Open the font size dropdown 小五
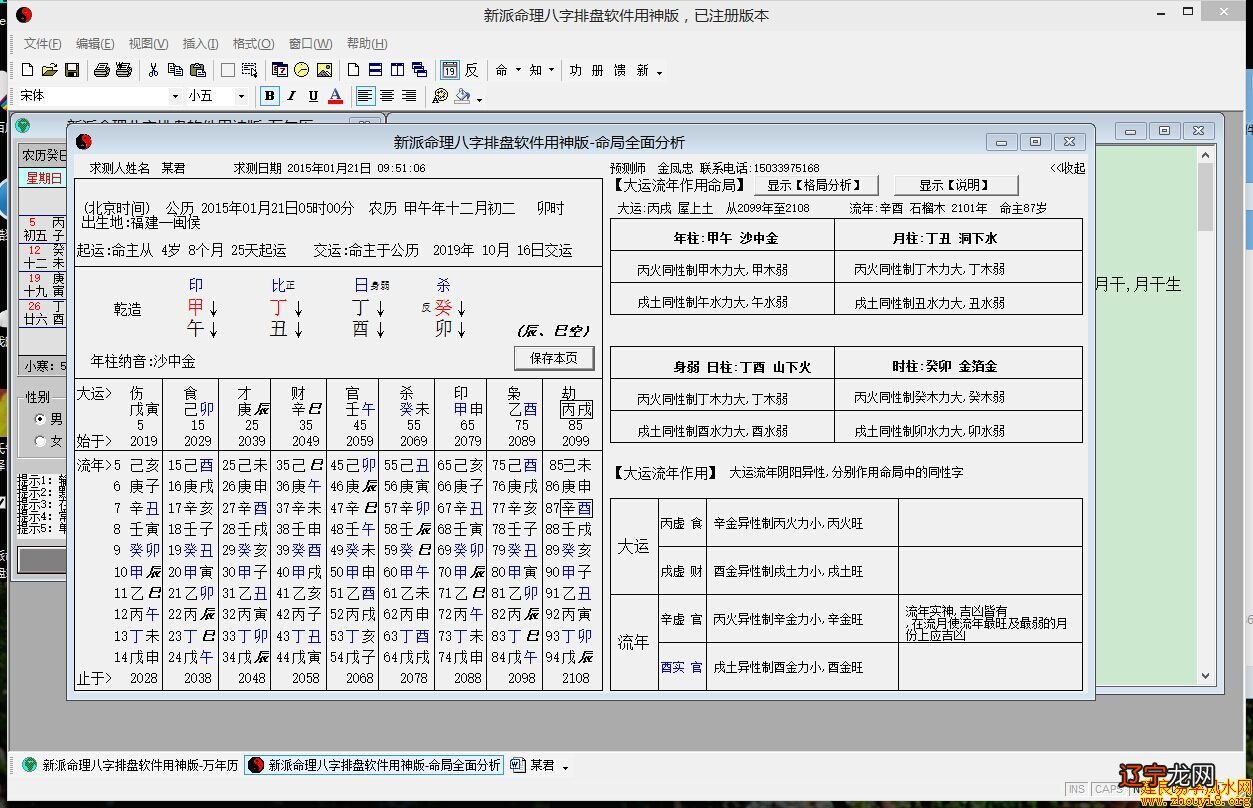 click(x=241, y=96)
